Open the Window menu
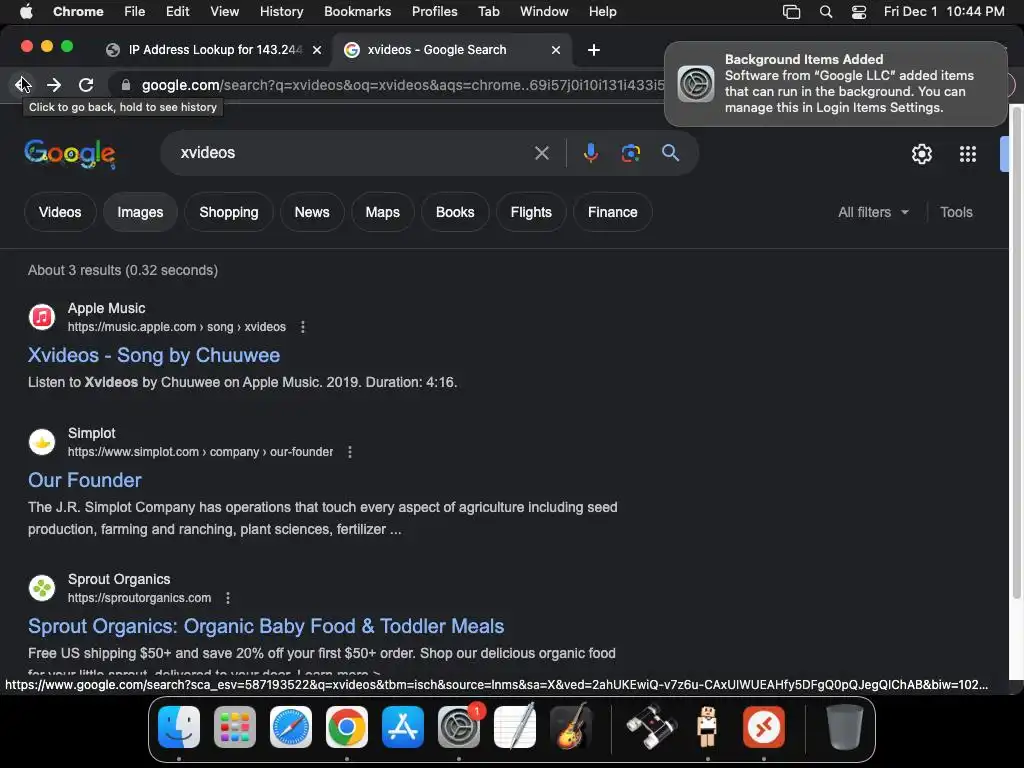The width and height of the screenshot is (1024, 768). [x=544, y=11]
